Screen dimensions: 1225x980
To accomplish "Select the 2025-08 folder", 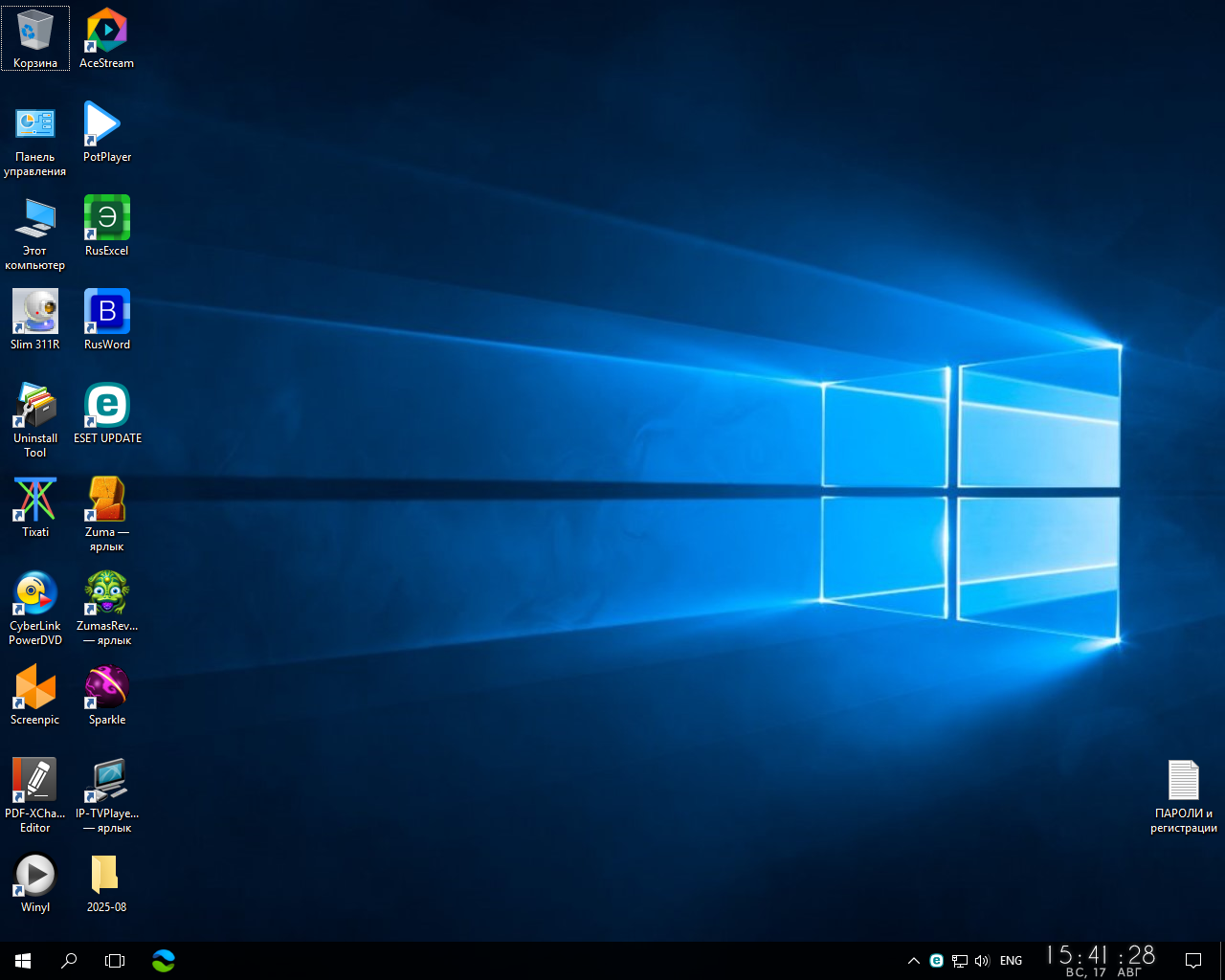I will (x=107, y=882).
